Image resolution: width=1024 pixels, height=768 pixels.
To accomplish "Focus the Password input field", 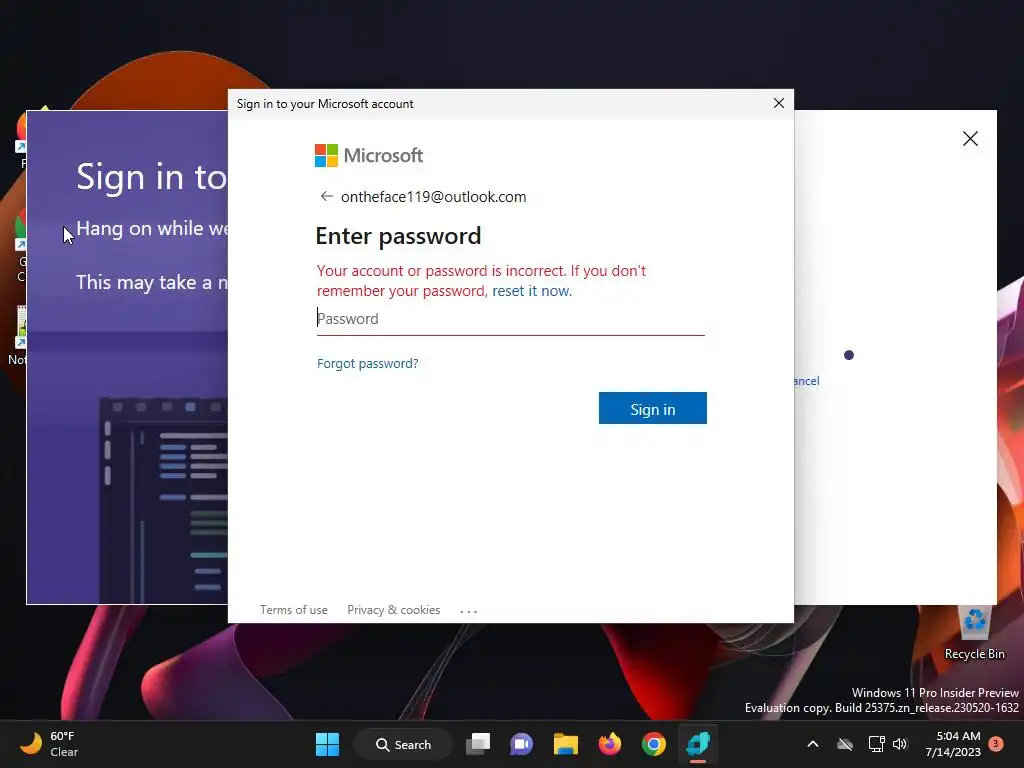I will [511, 319].
